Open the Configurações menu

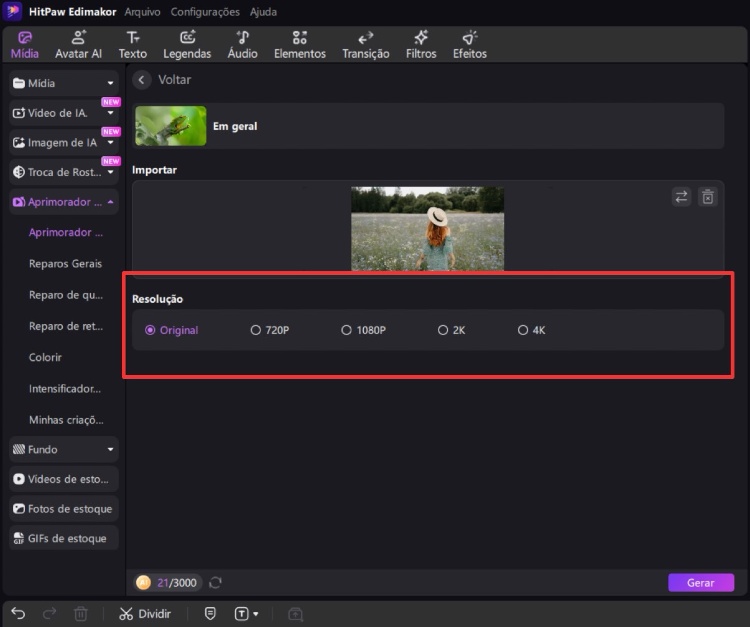coord(205,12)
